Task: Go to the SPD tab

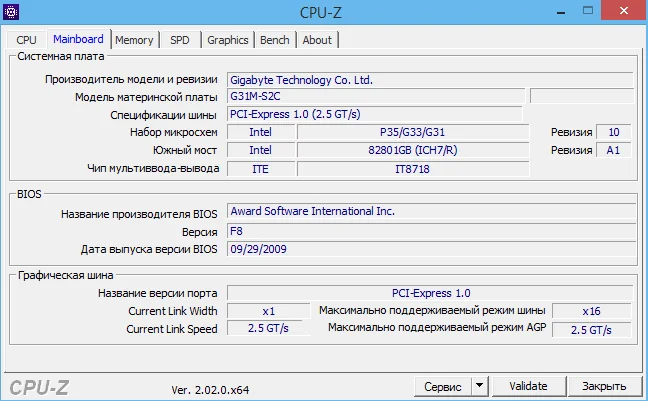Action: point(180,40)
